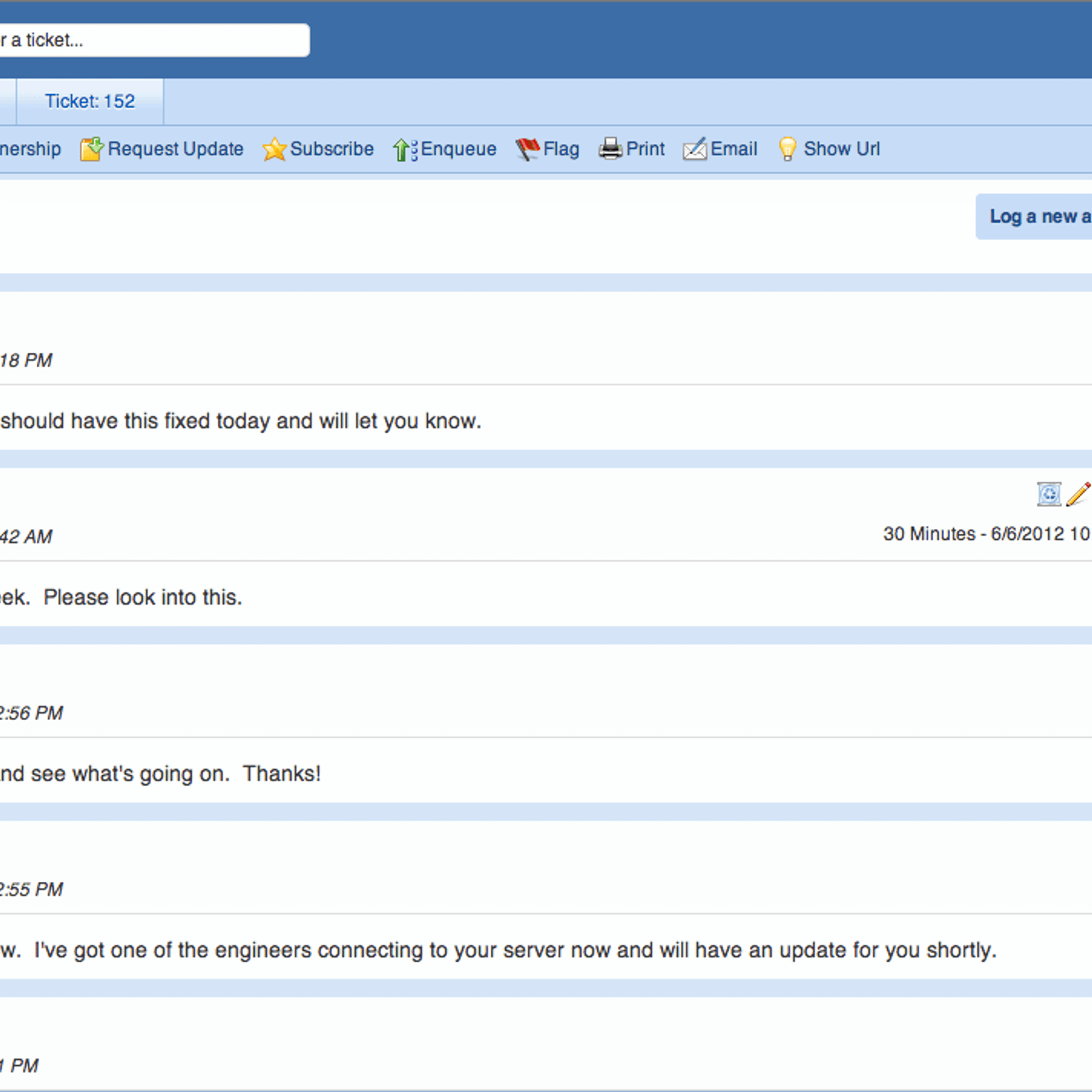
Task: Click the Flag label
Action: pyautogui.click(x=561, y=149)
